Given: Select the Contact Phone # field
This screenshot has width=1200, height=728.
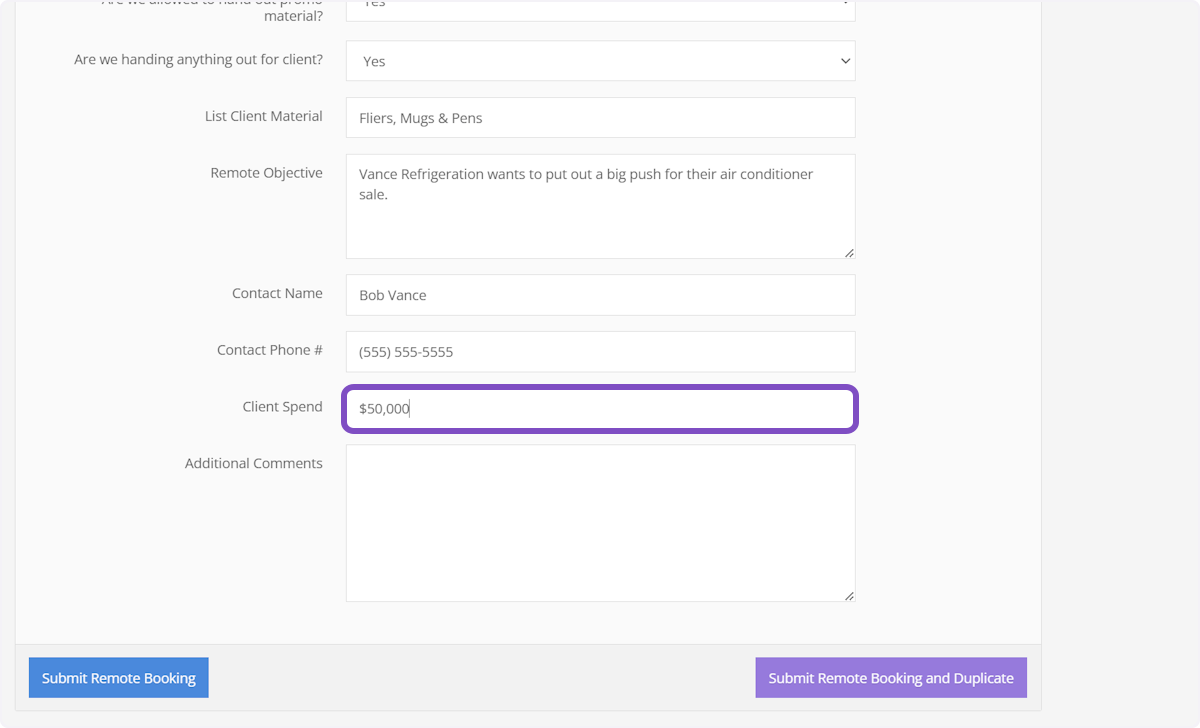Looking at the screenshot, I should coord(600,351).
